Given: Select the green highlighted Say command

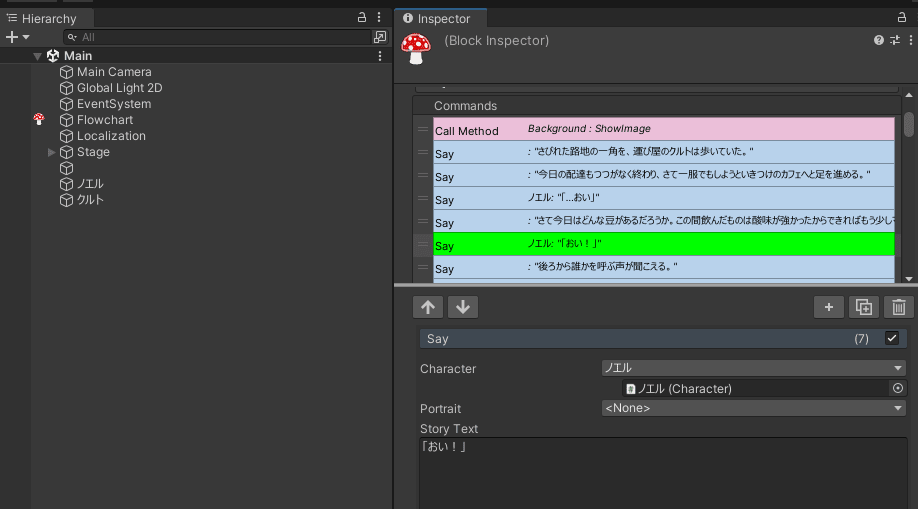Looking at the screenshot, I should pos(664,244).
